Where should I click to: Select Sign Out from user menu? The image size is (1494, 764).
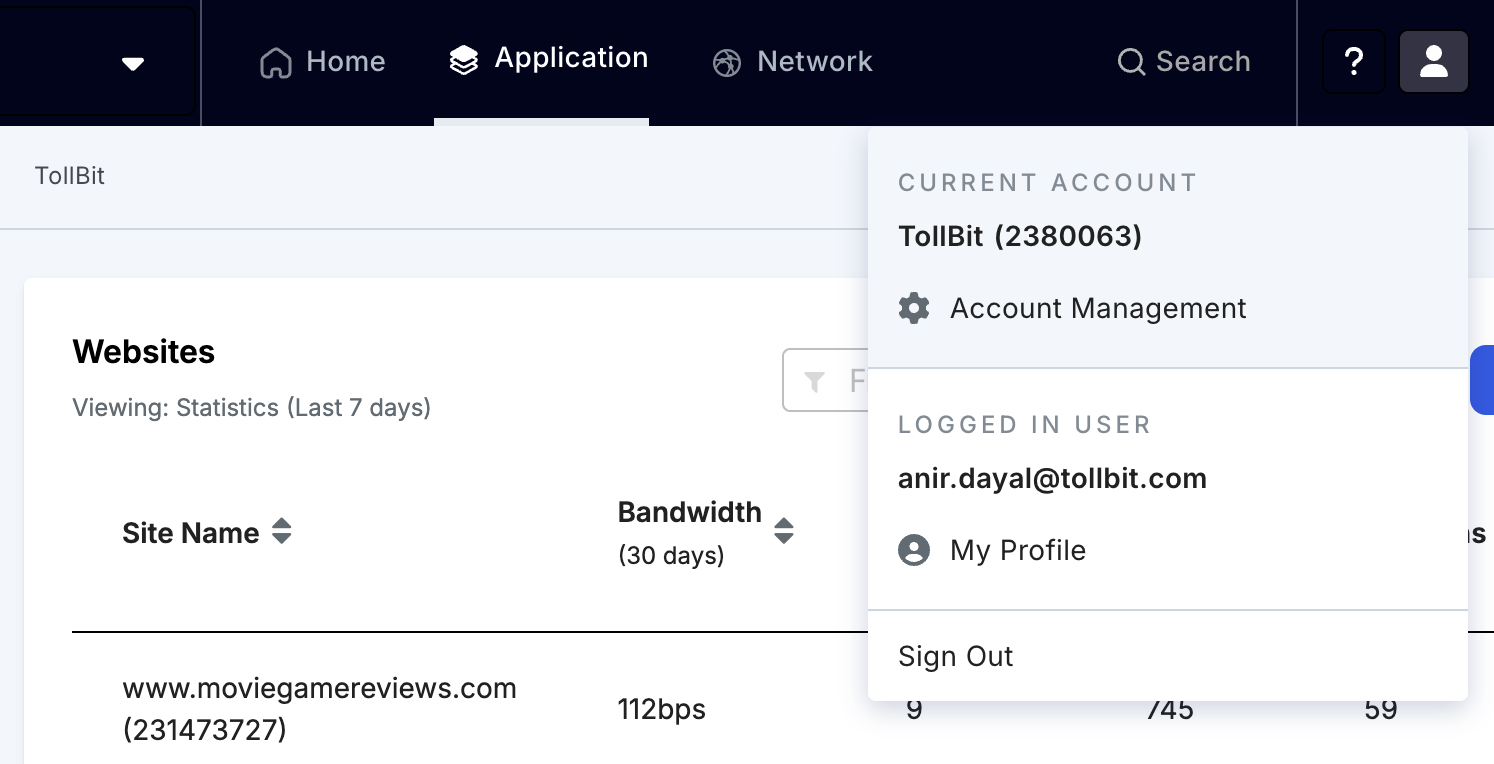click(955, 656)
